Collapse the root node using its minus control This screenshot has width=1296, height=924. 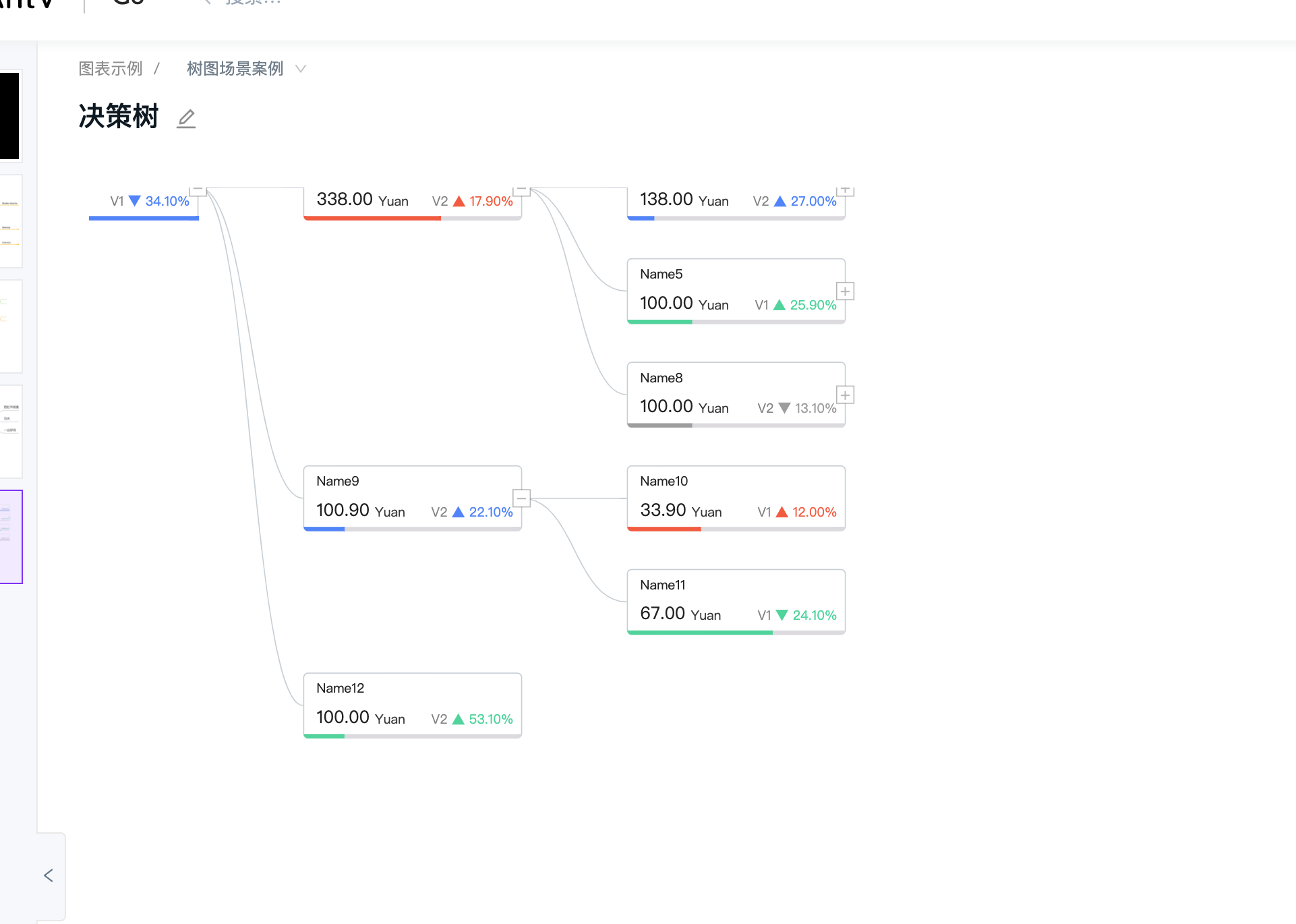(x=198, y=190)
